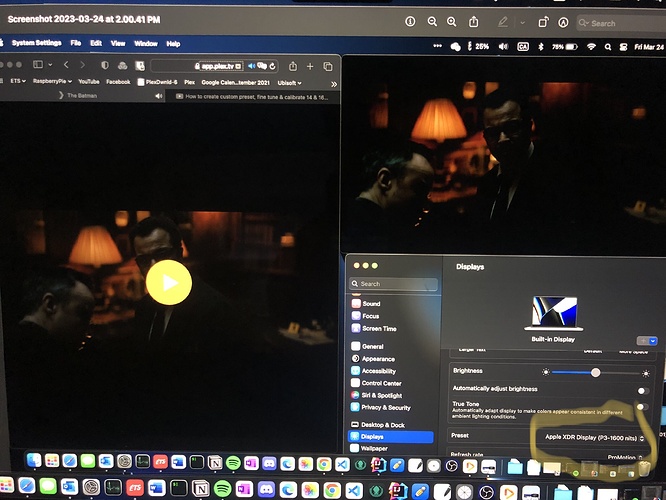666x500 pixels.
Task: Open the Preset Apple XDR Display dropdown
Action: click(594, 438)
